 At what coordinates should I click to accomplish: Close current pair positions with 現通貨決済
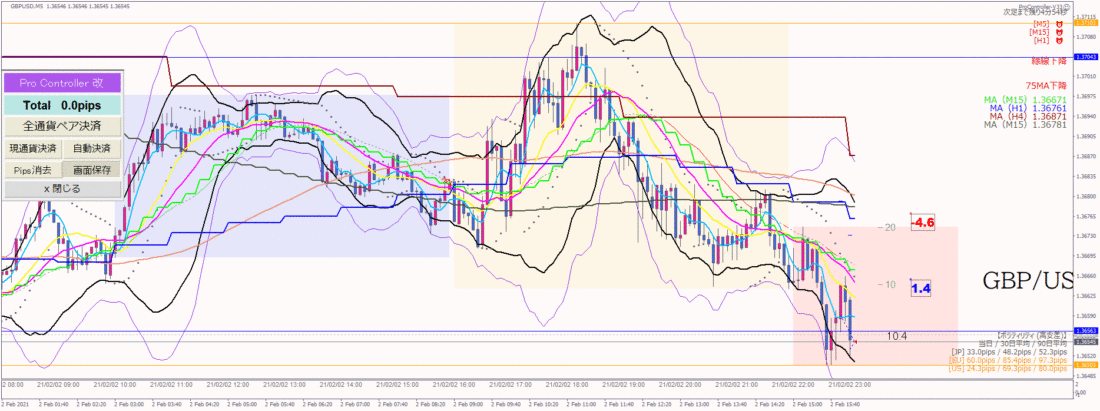click(x=33, y=149)
